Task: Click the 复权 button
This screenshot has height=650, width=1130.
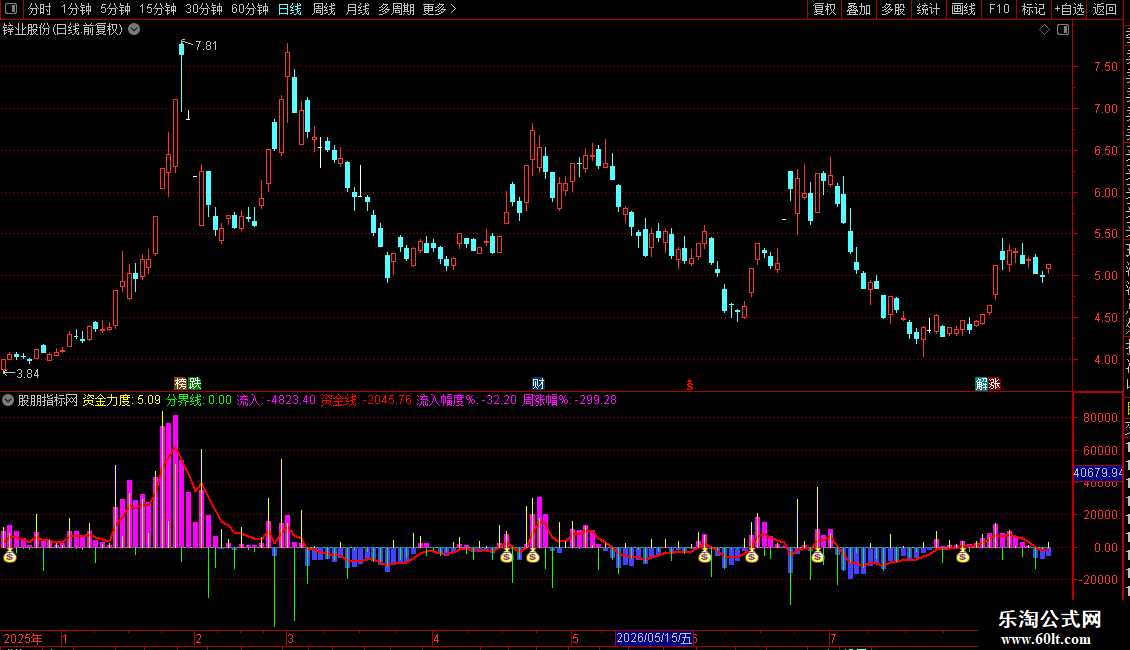Action: [824, 9]
